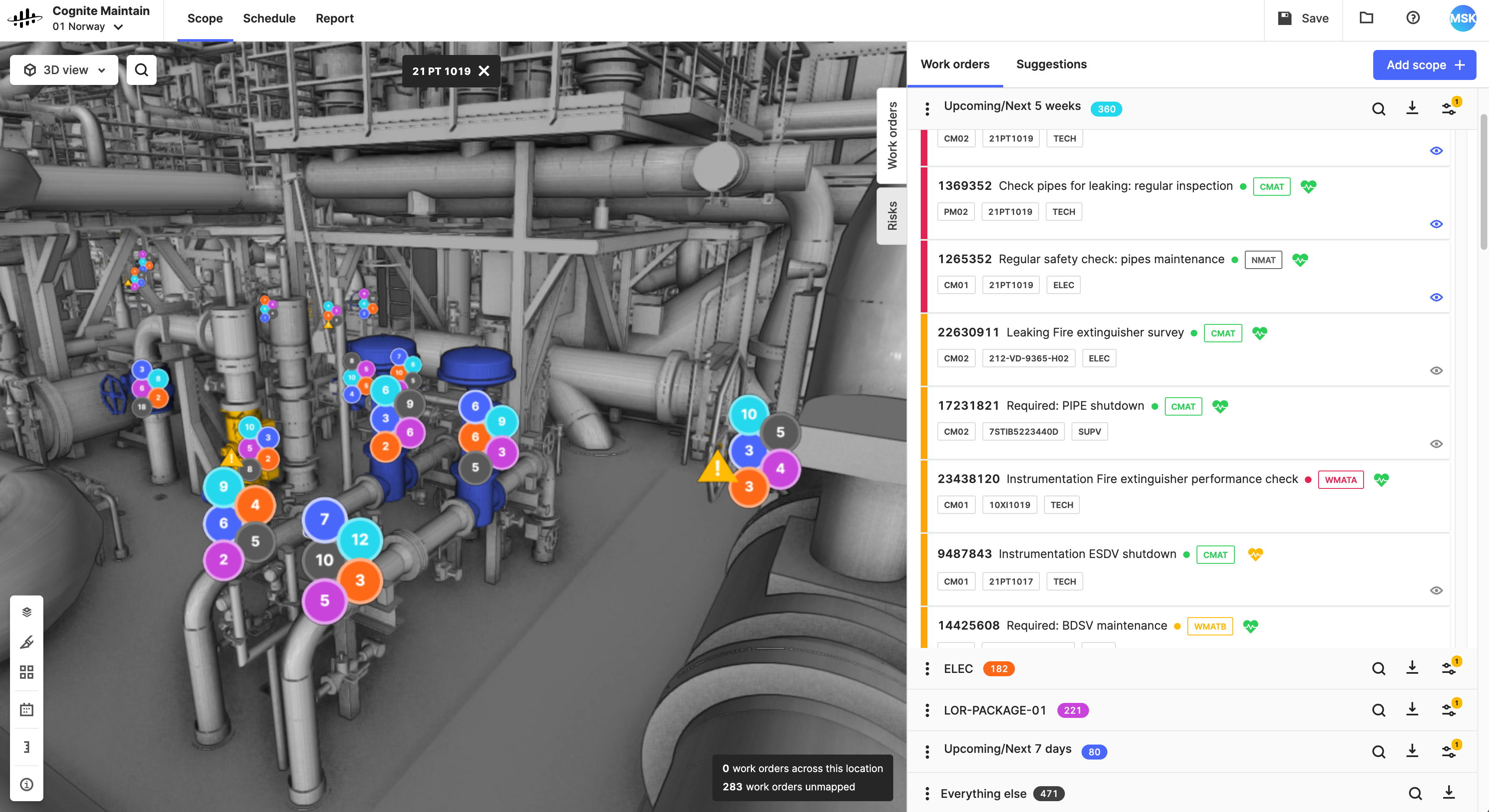Open the help question mark icon
This screenshot has width=1489, height=812.
point(1413,18)
